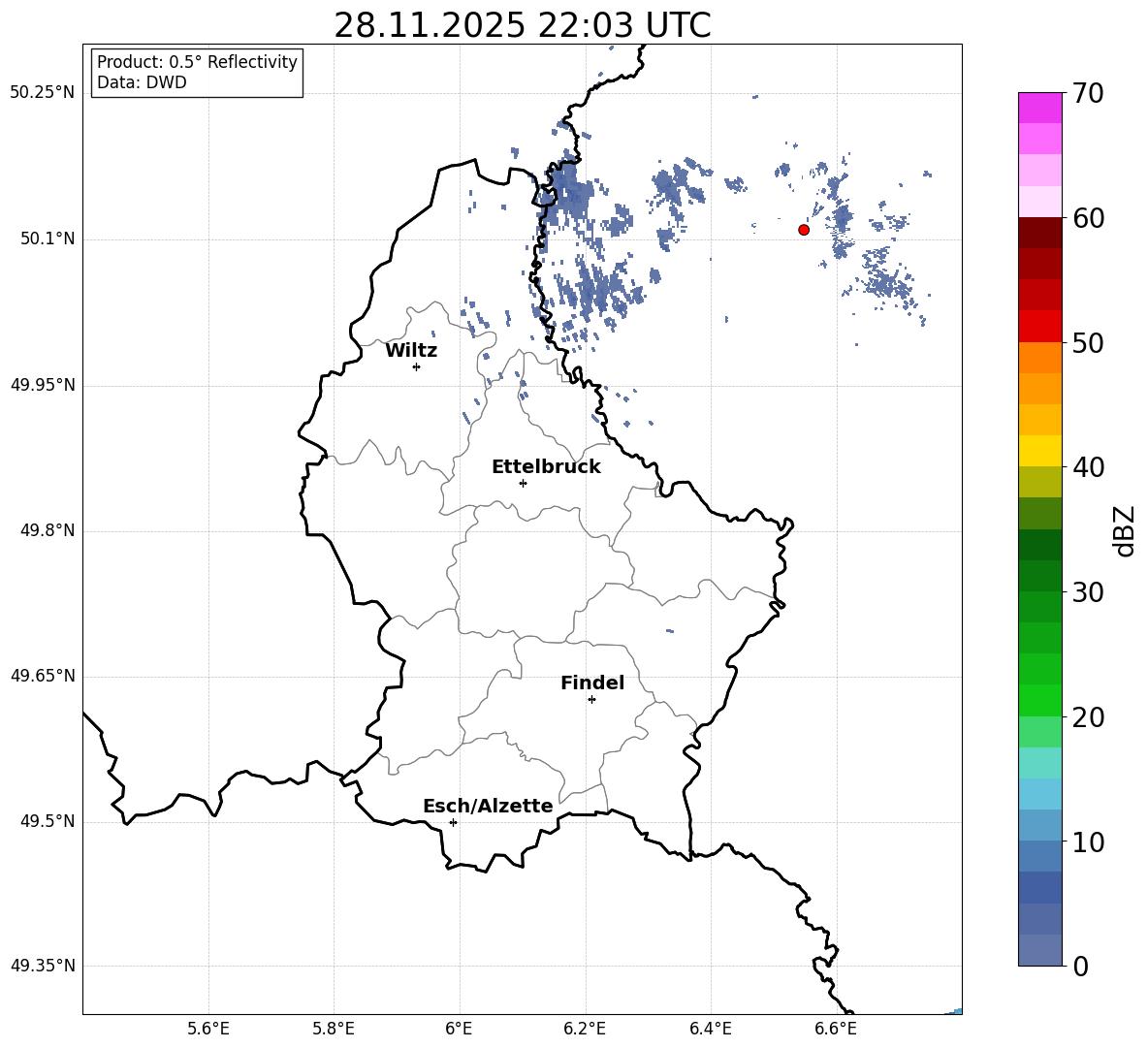This screenshot has height=1048, width=1148.
Task: Click the Findel city label
Action: 592,683
